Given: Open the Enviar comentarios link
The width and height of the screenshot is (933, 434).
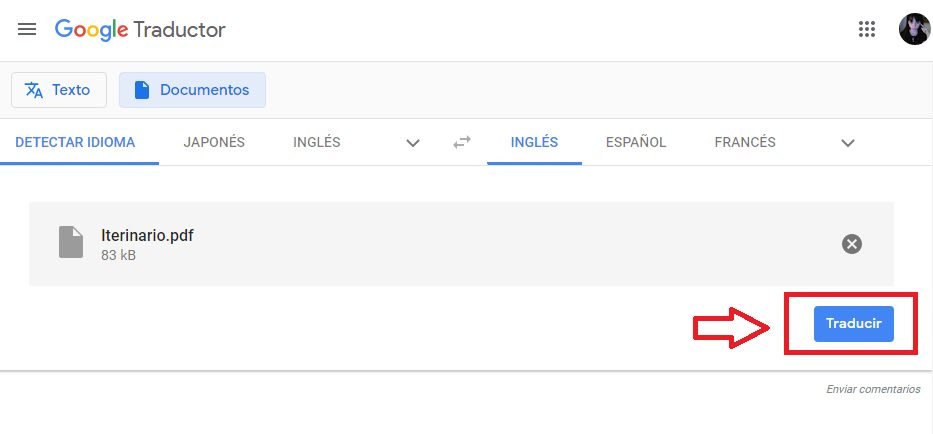Looking at the screenshot, I should point(873,389).
